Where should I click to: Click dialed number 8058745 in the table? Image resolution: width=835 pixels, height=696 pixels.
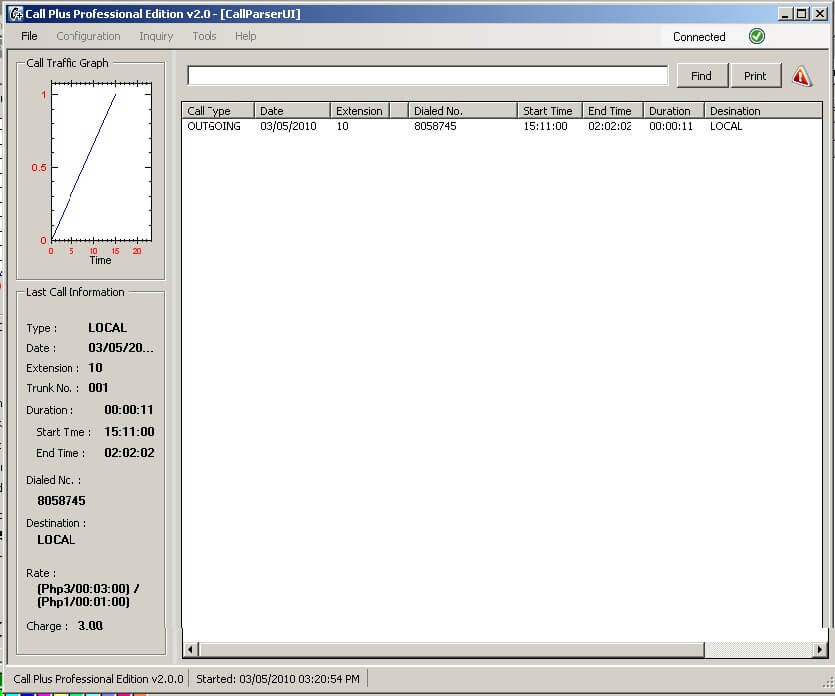click(x=435, y=126)
